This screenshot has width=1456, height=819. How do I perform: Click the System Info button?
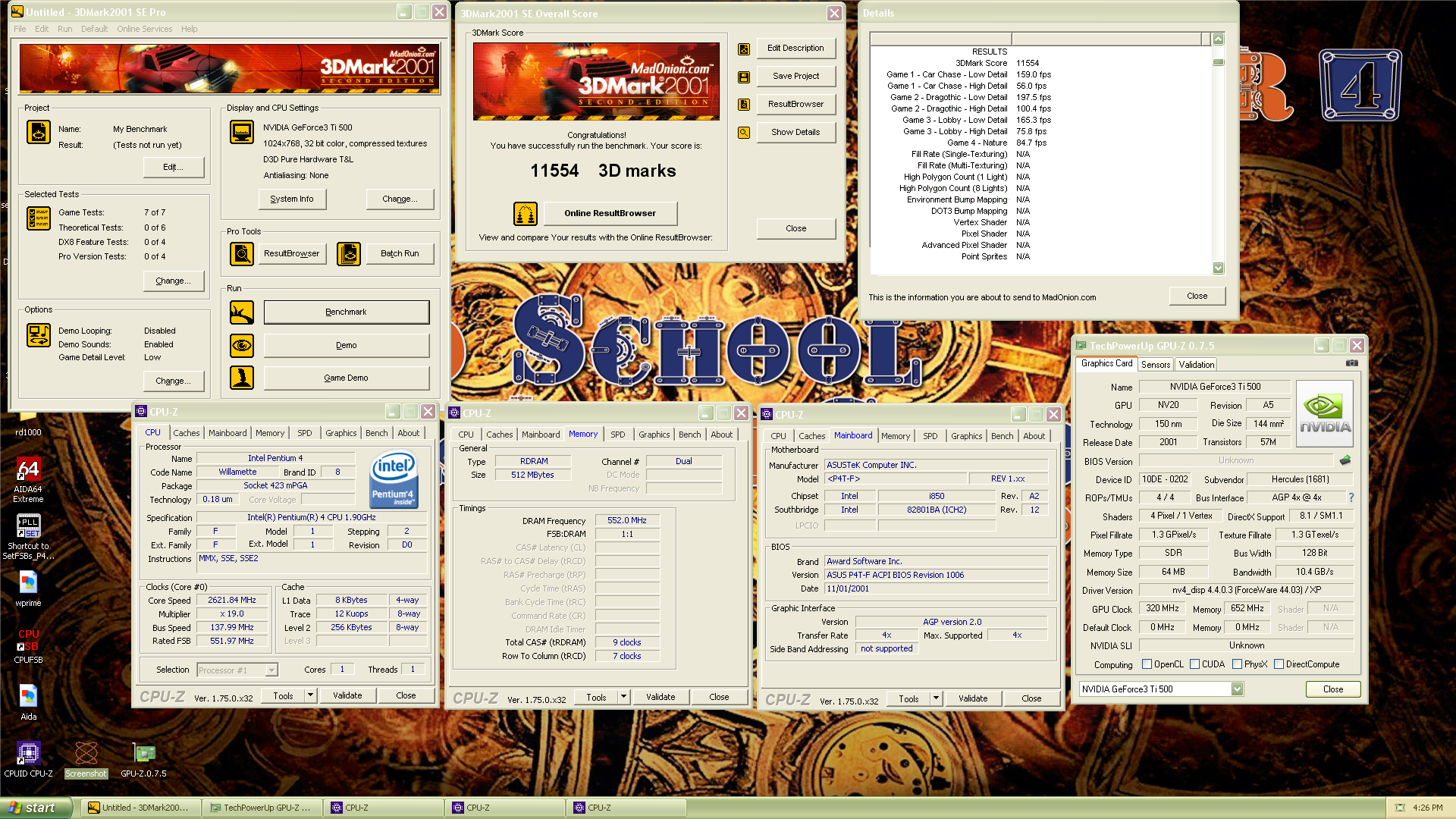click(x=292, y=199)
